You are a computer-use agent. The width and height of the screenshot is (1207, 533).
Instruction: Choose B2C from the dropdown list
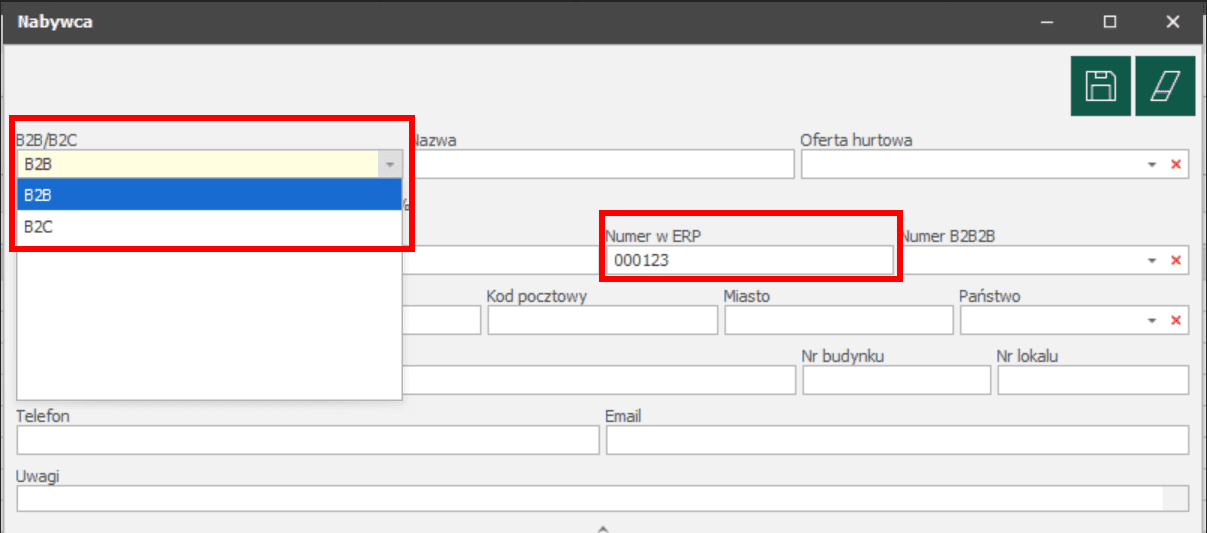210,227
